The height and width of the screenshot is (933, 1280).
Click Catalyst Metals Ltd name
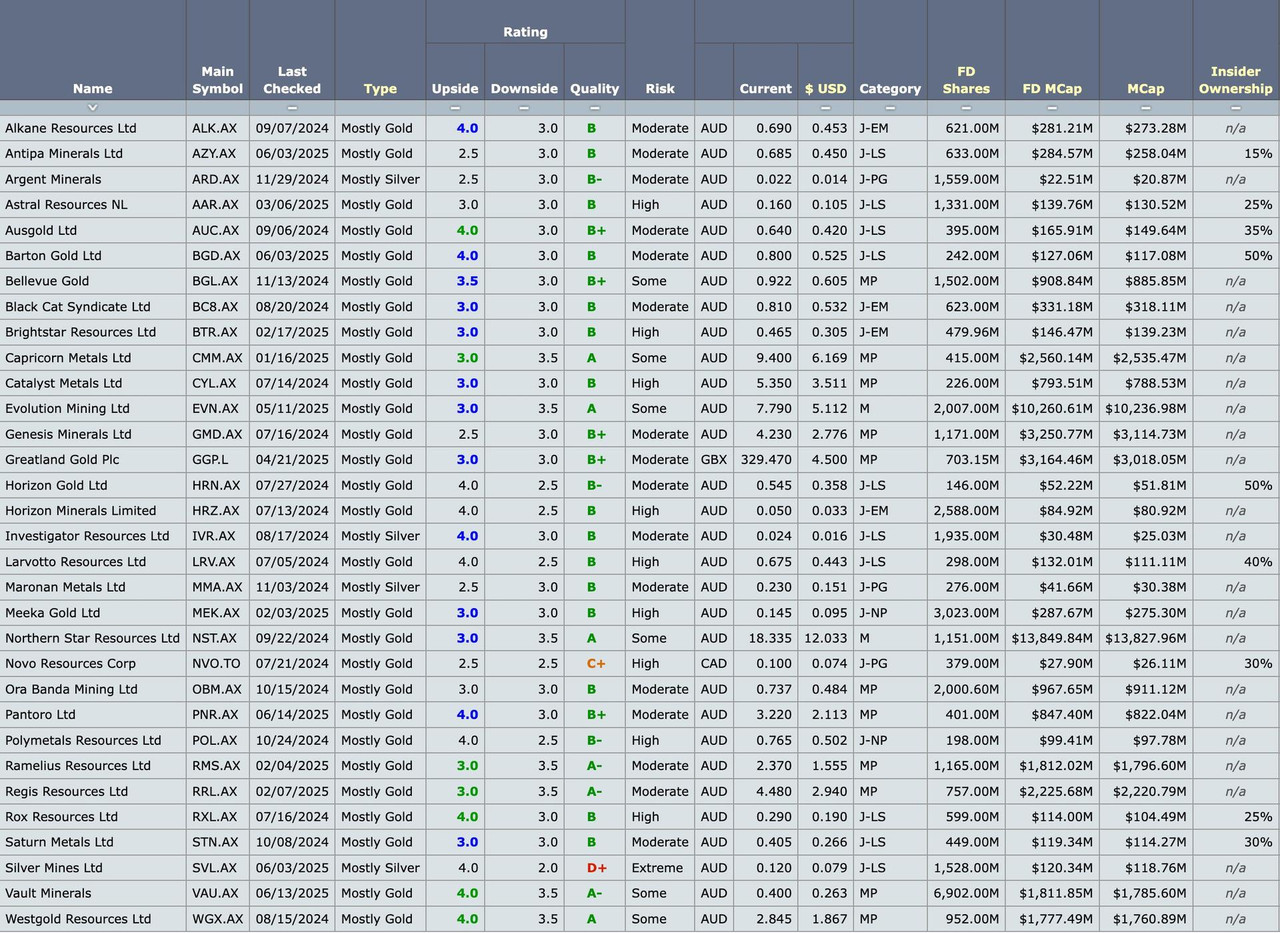pyautogui.click(x=64, y=383)
